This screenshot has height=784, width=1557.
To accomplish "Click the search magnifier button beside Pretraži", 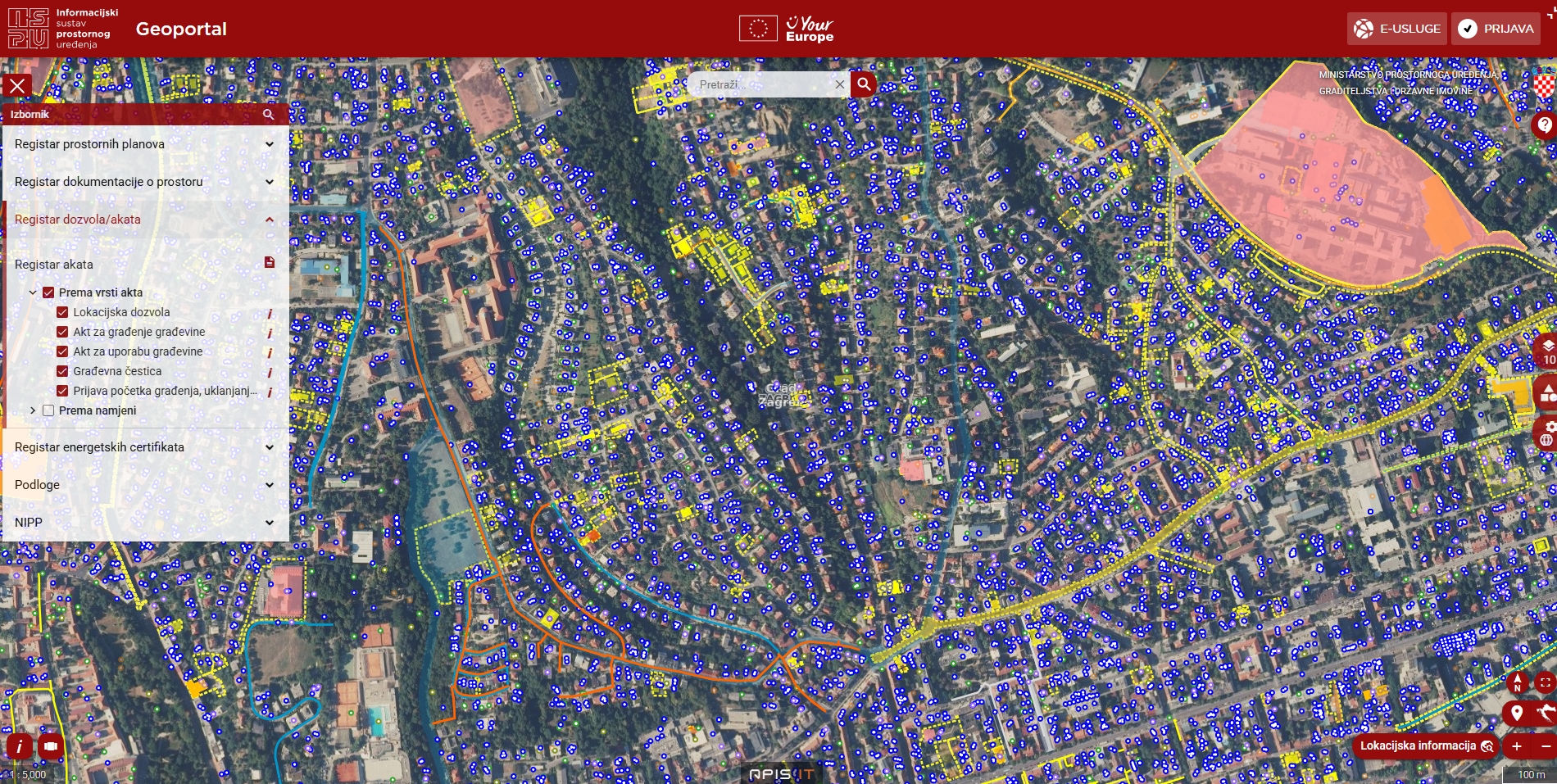I will pyautogui.click(x=864, y=84).
